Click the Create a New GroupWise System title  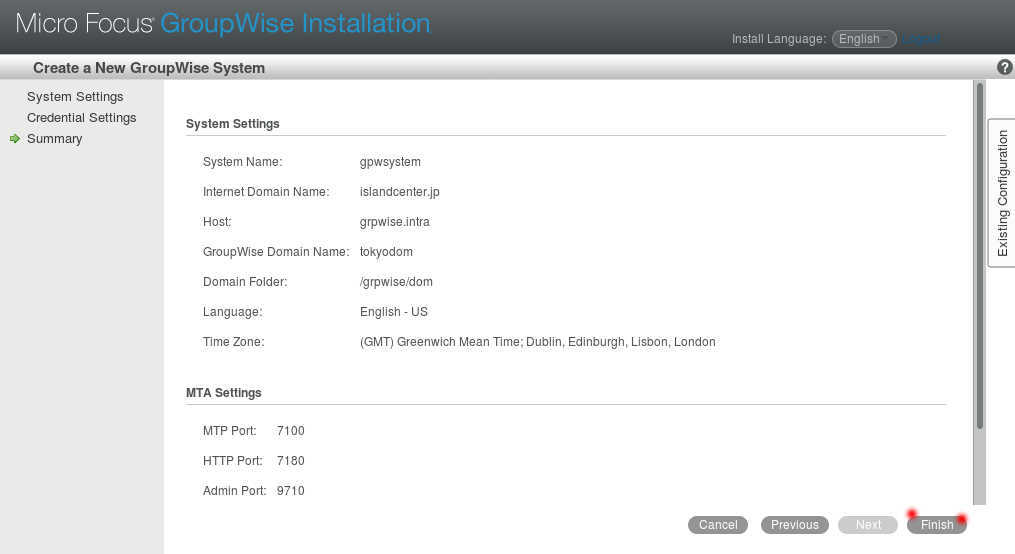(149, 68)
